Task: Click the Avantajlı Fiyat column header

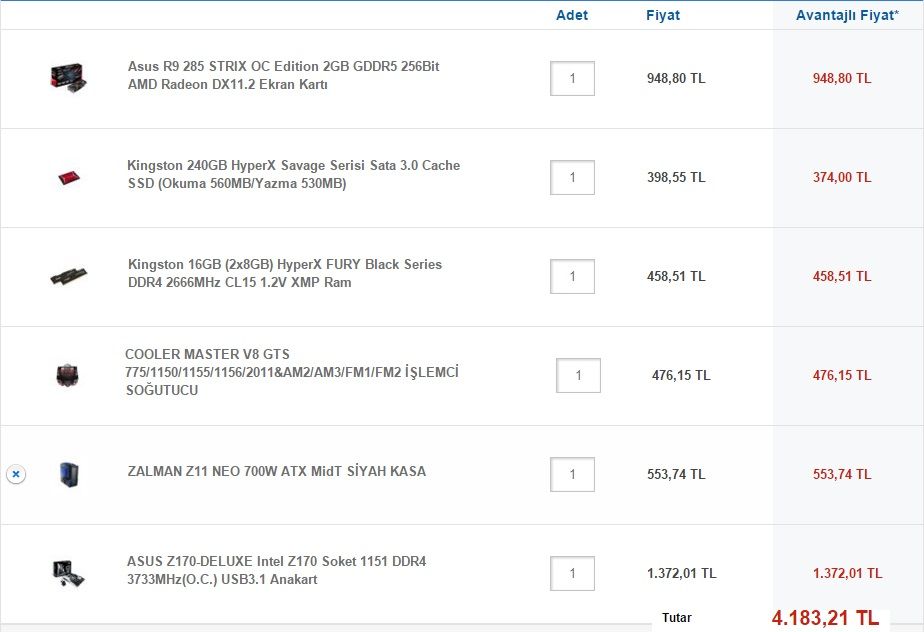Action: click(847, 15)
